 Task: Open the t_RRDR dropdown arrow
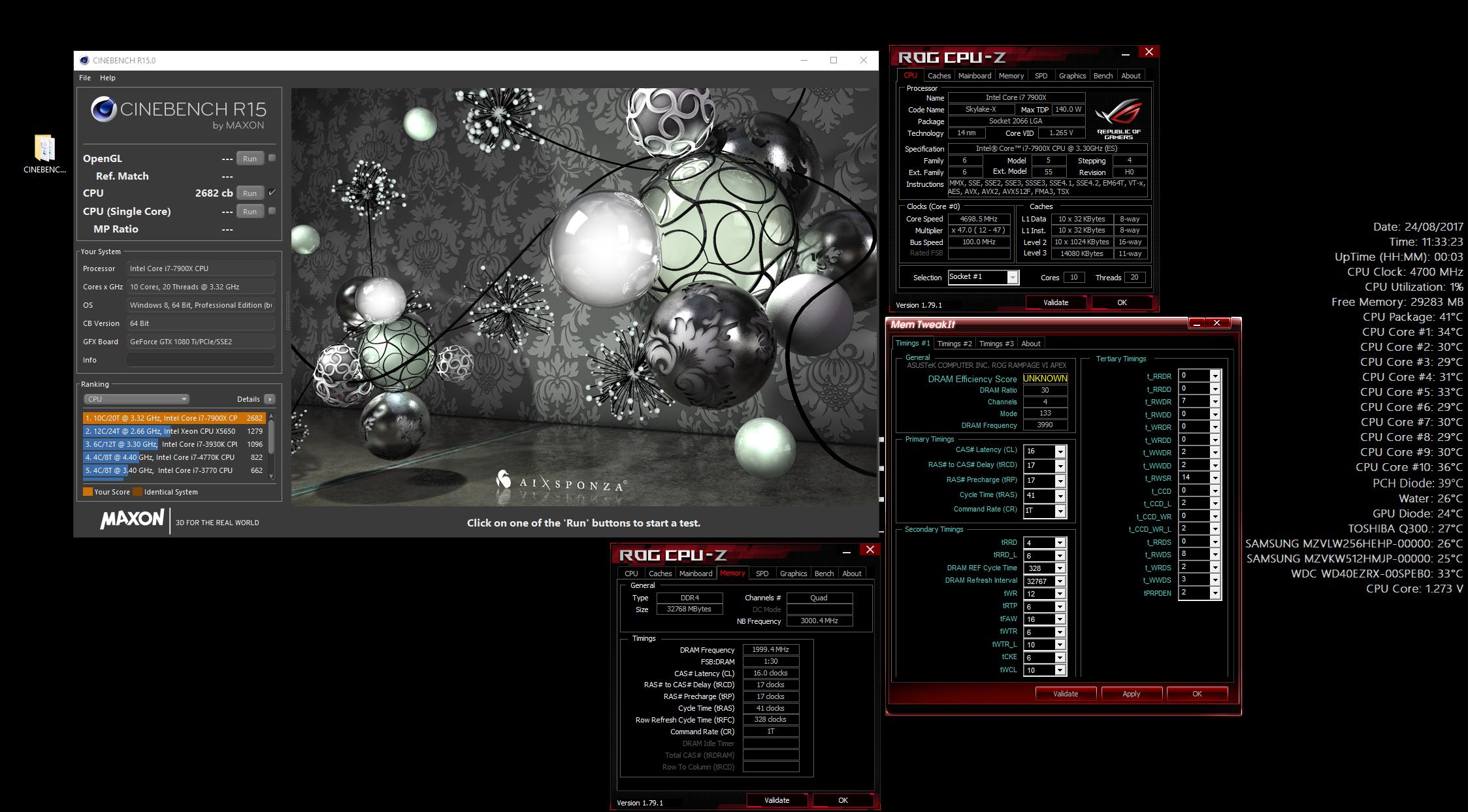tap(1215, 376)
